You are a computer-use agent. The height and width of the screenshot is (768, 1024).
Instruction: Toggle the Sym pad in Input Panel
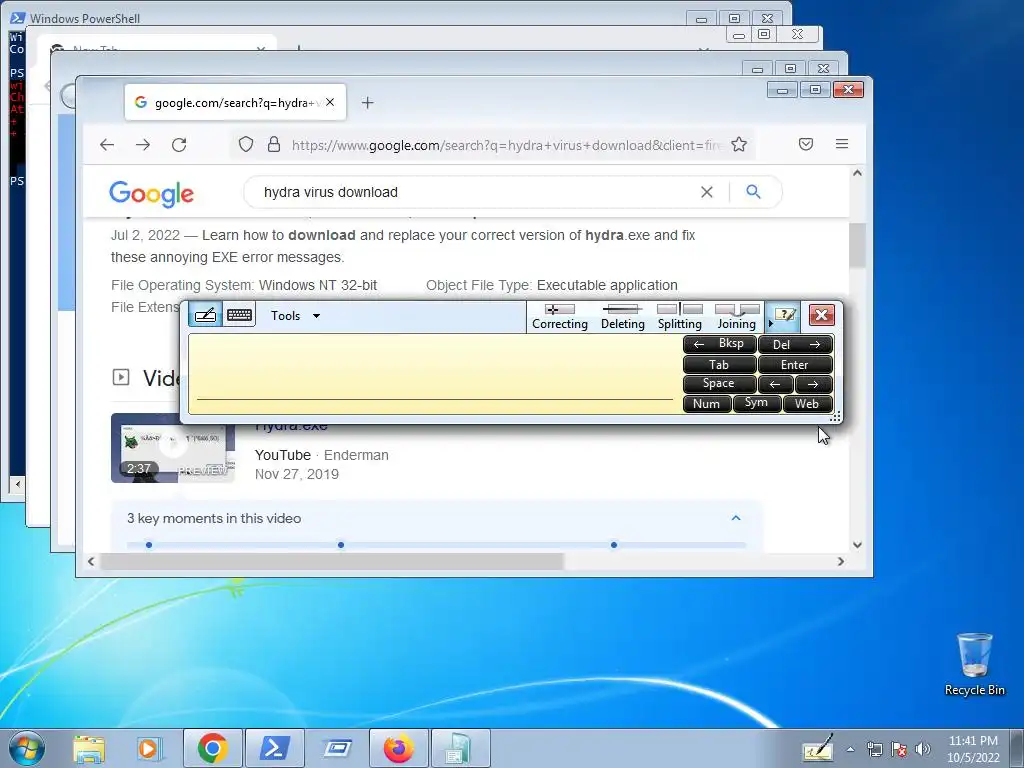[756, 404]
